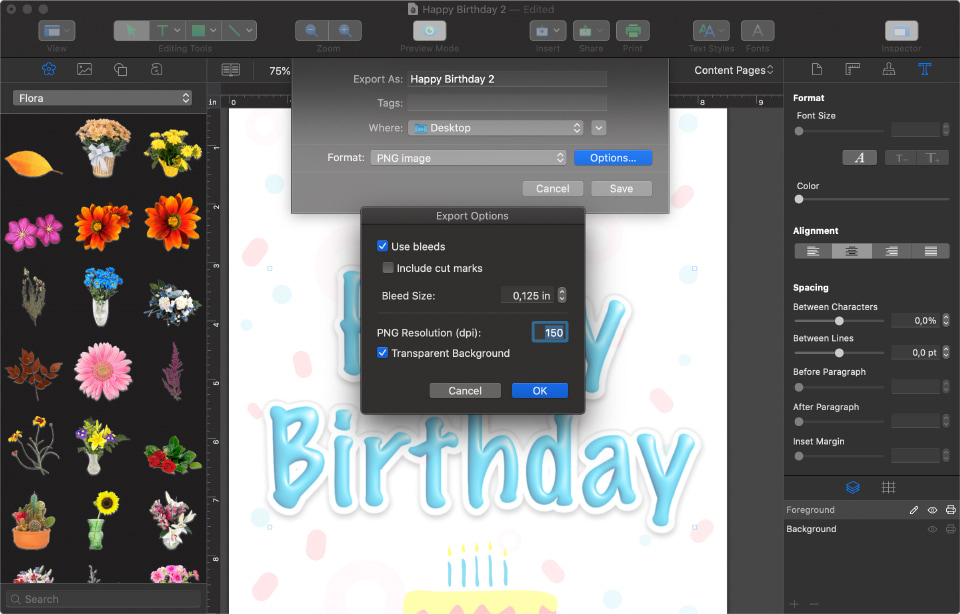Click the Tags input field
The height and width of the screenshot is (614, 960).
point(507,103)
